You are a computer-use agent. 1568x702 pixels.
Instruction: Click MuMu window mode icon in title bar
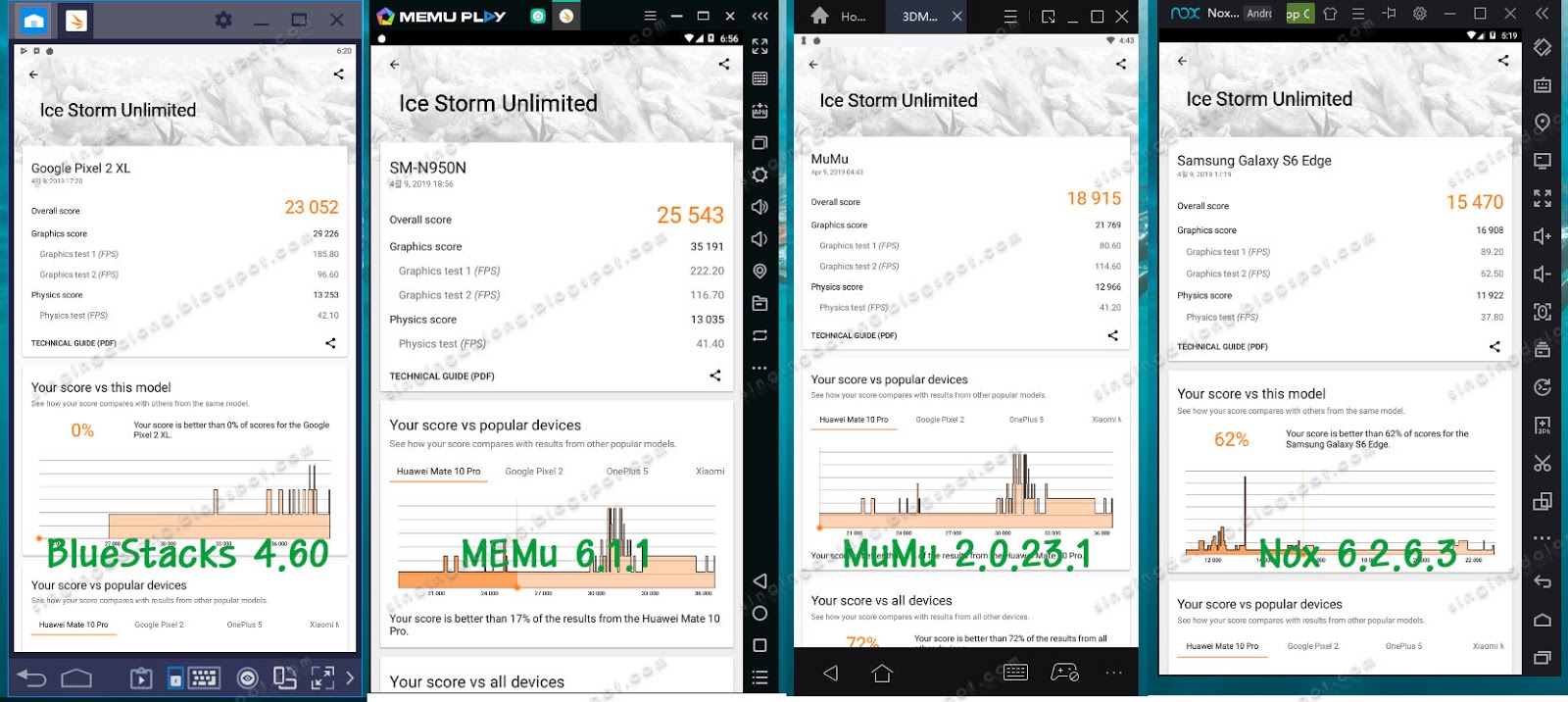pos(1048,17)
